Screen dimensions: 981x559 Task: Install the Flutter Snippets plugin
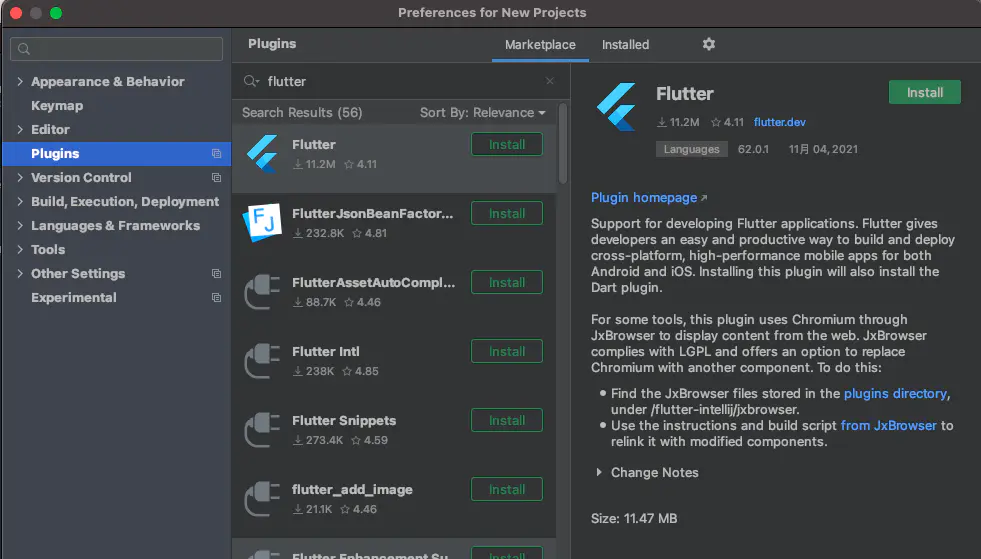click(507, 420)
